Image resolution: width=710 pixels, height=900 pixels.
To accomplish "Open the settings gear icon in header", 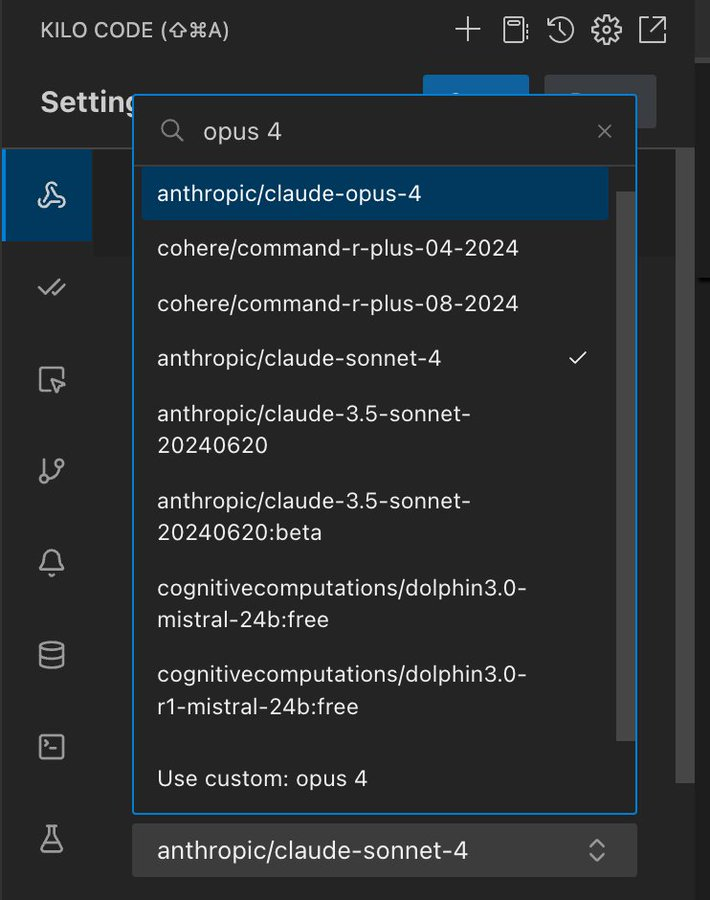I will point(606,30).
